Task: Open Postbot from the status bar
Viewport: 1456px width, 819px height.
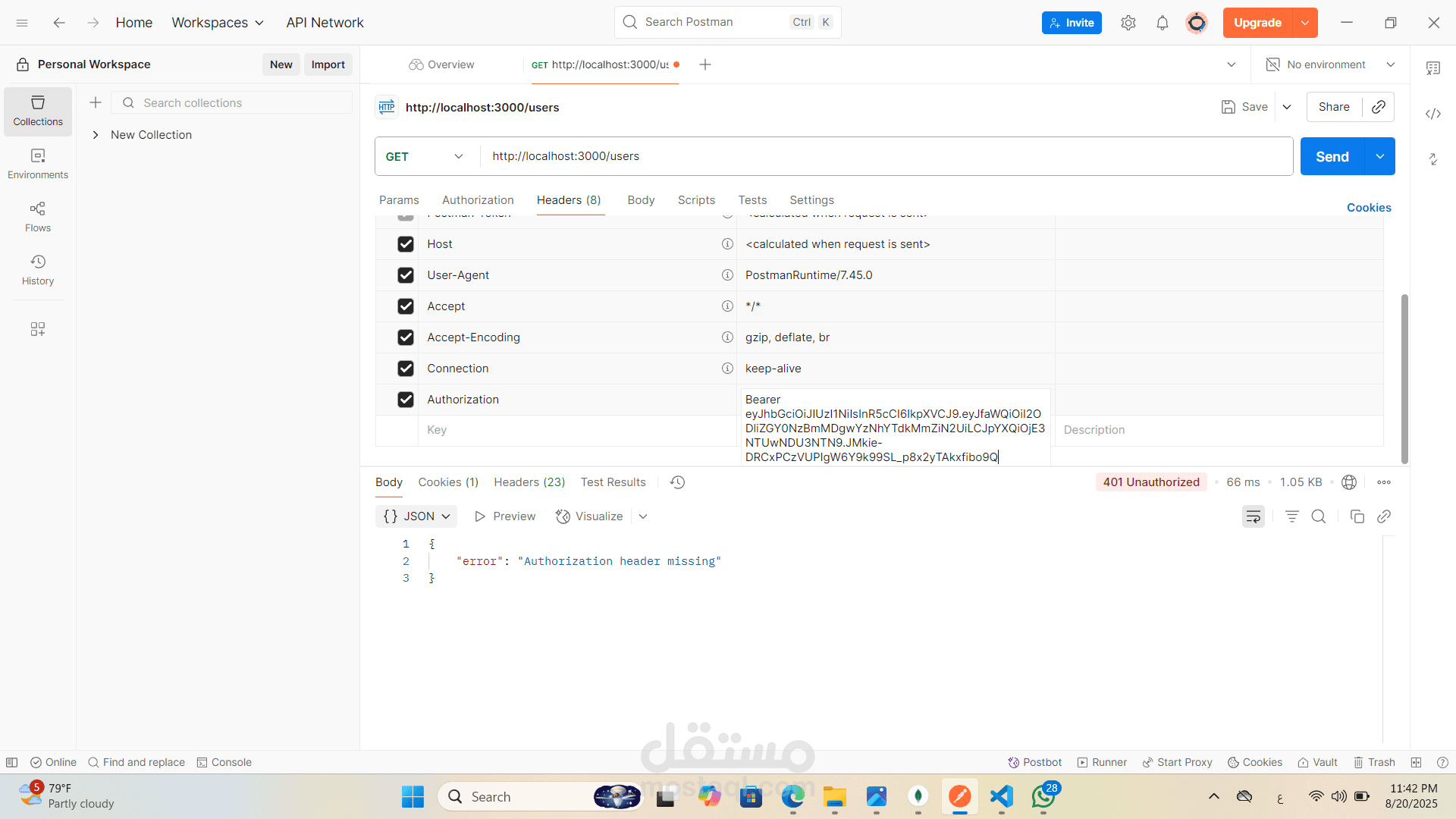Action: click(x=1034, y=762)
